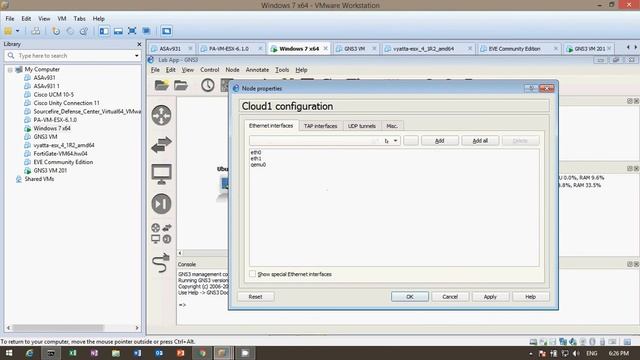
Task: Click the VMware console view icon
Action: pyautogui.click(x=166, y=31)
